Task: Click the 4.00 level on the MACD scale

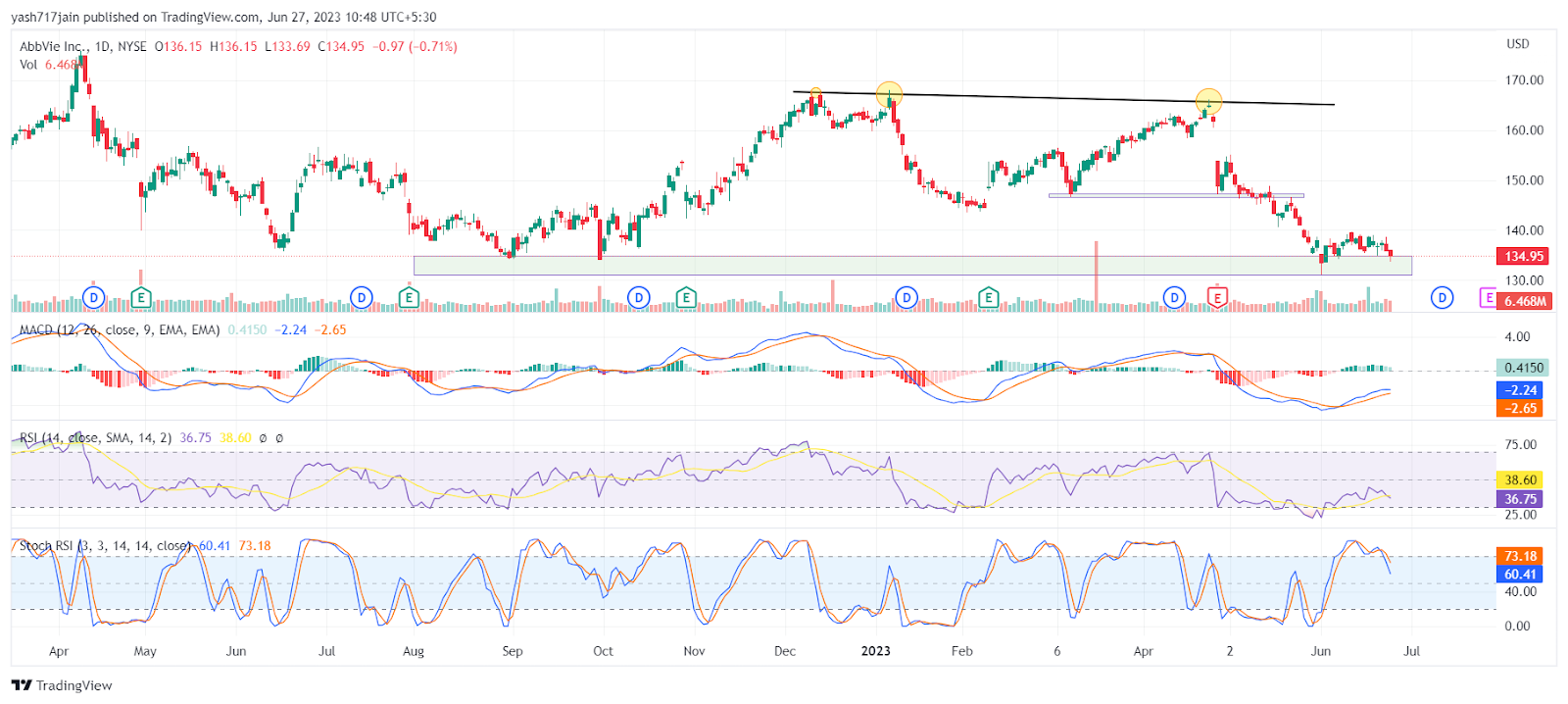Action: click(x=1517, y=337)
